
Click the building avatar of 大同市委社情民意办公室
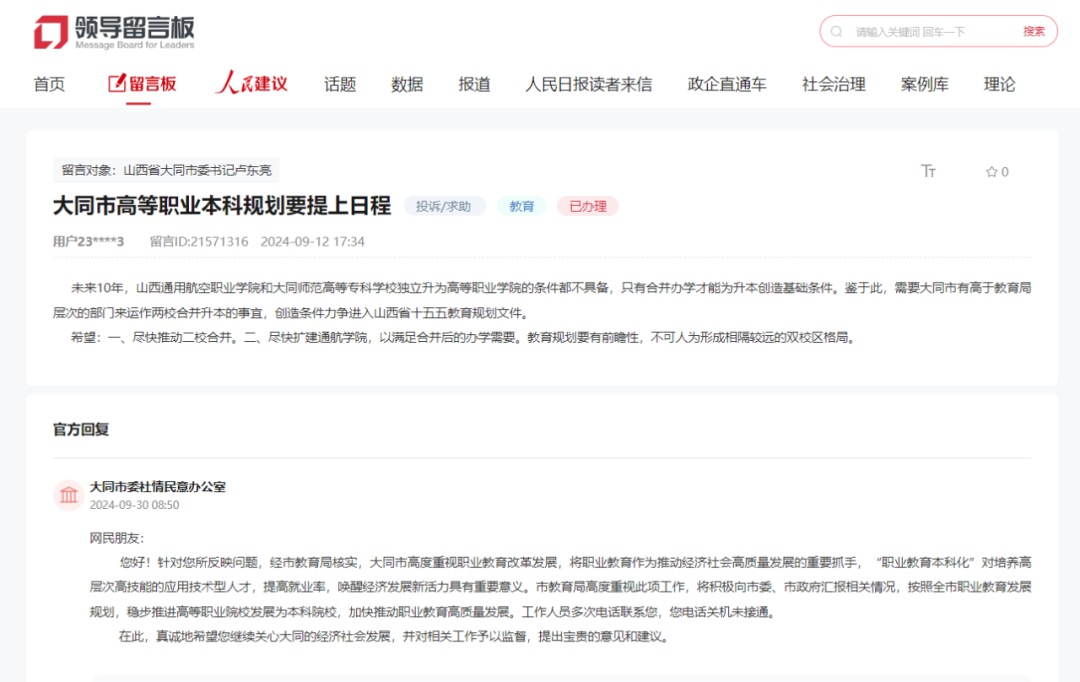tap(68, 495)
